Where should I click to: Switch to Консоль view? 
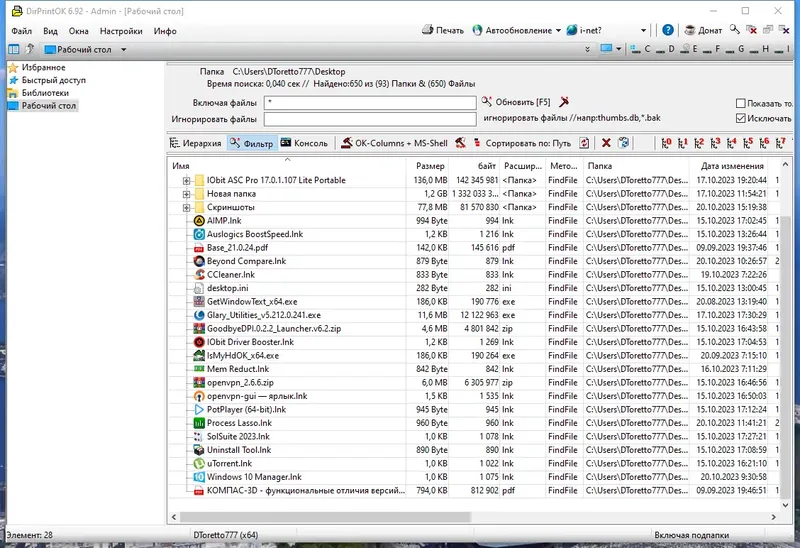[304, 143]
